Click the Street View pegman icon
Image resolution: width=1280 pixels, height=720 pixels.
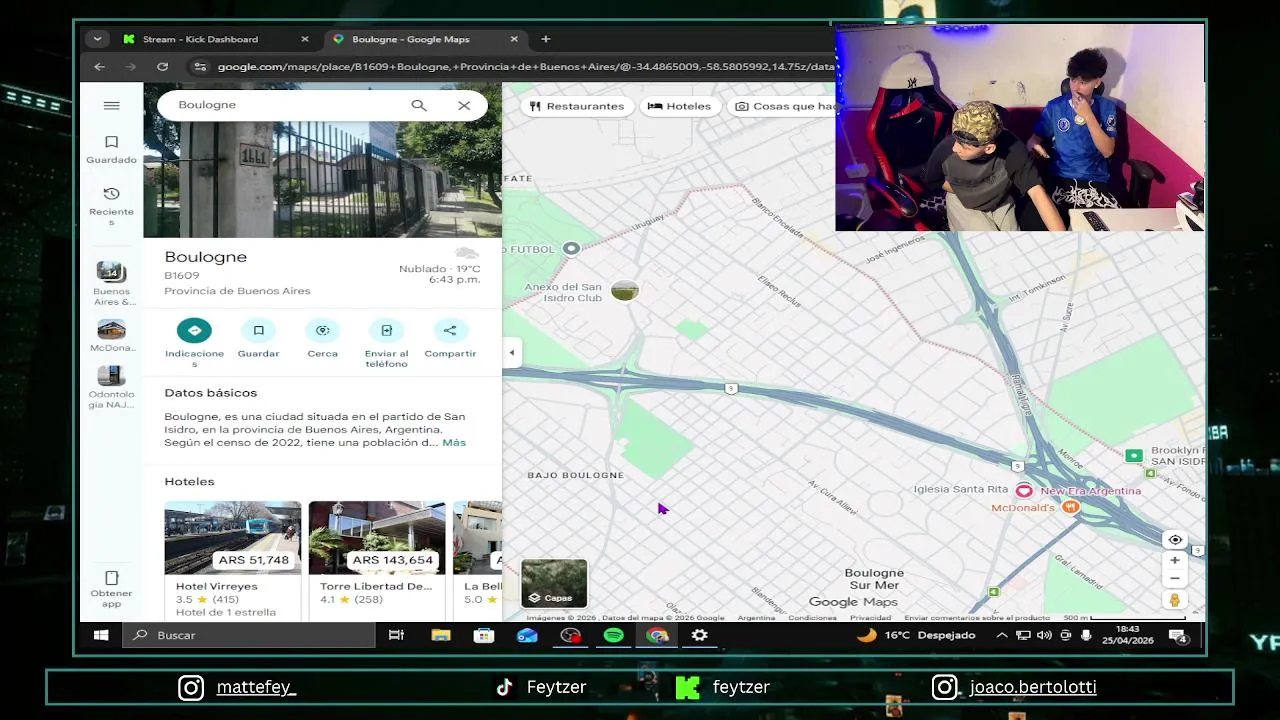click(1175, 600)
